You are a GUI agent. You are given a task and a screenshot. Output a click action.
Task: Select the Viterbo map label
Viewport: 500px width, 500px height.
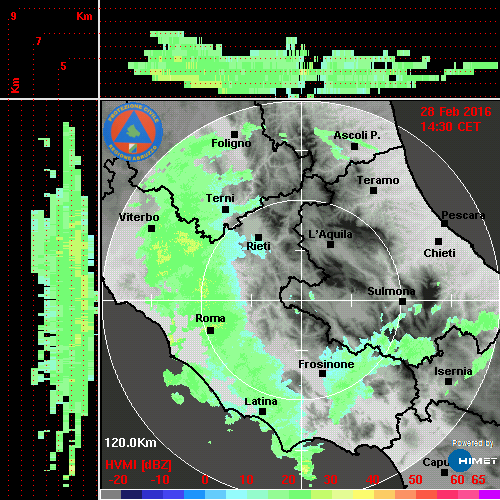[x=139, y=217]
